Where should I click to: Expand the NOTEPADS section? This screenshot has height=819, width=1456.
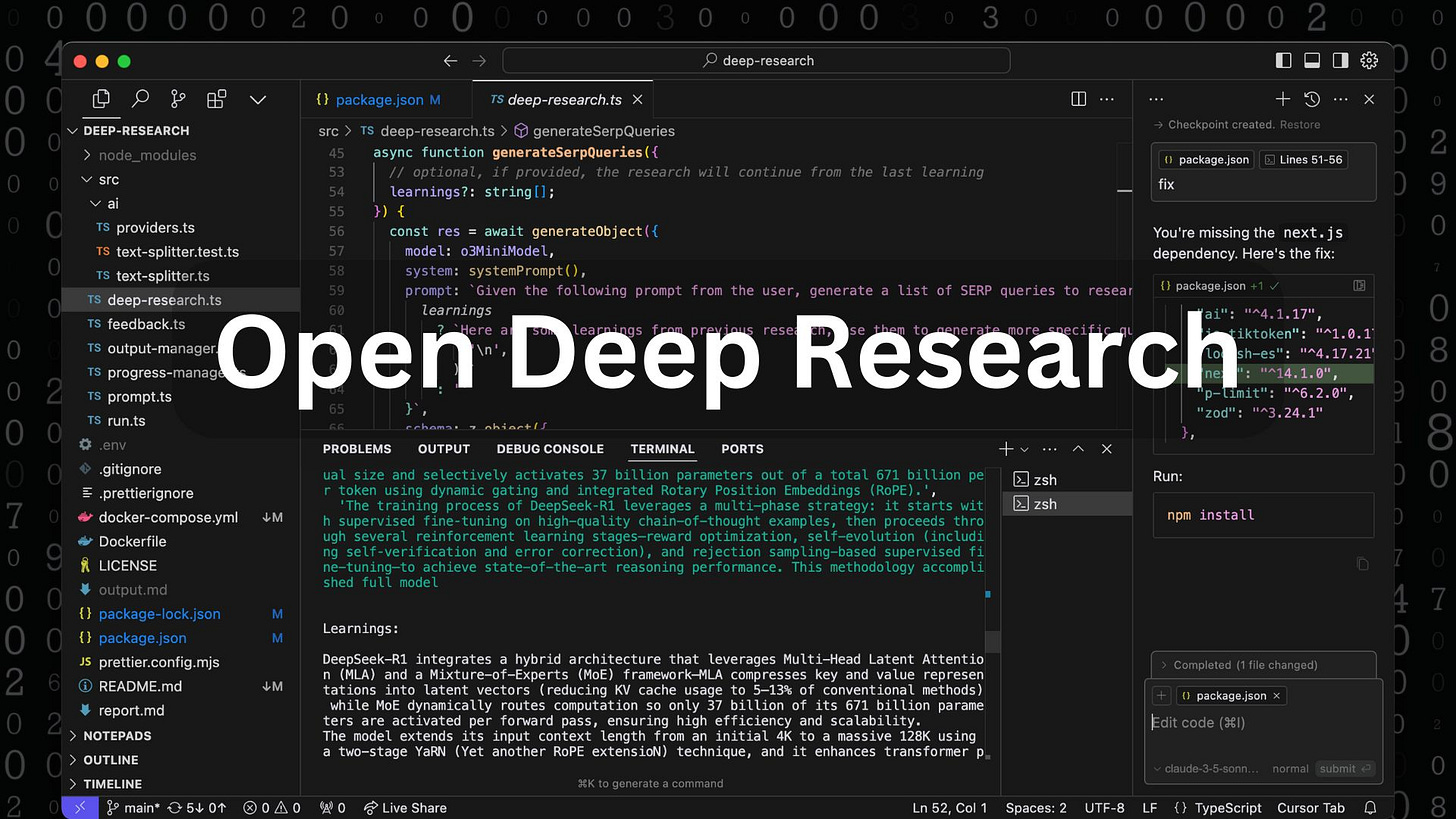[x=117, y=736]
